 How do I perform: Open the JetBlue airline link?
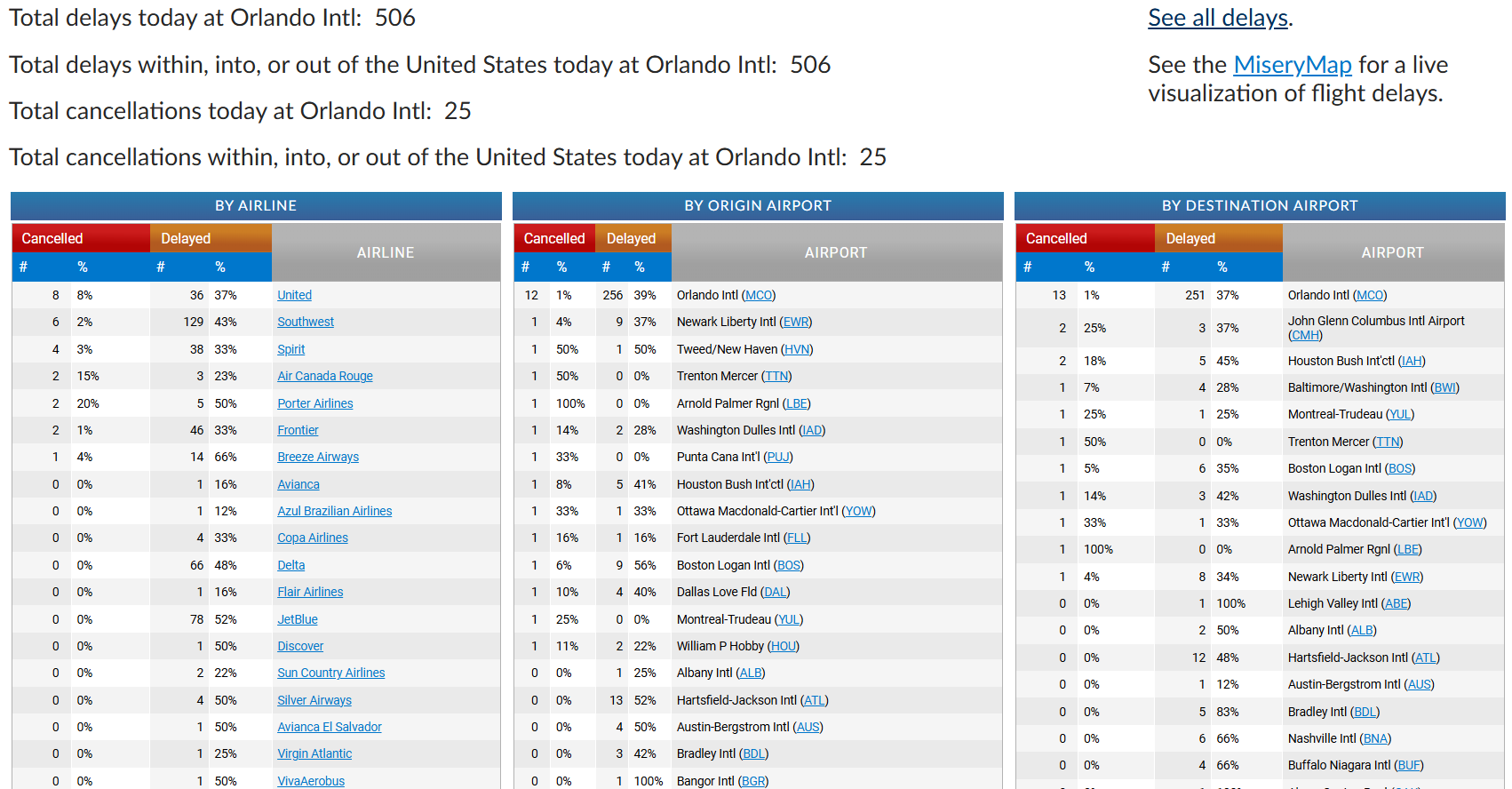click(x=297, y=619)
